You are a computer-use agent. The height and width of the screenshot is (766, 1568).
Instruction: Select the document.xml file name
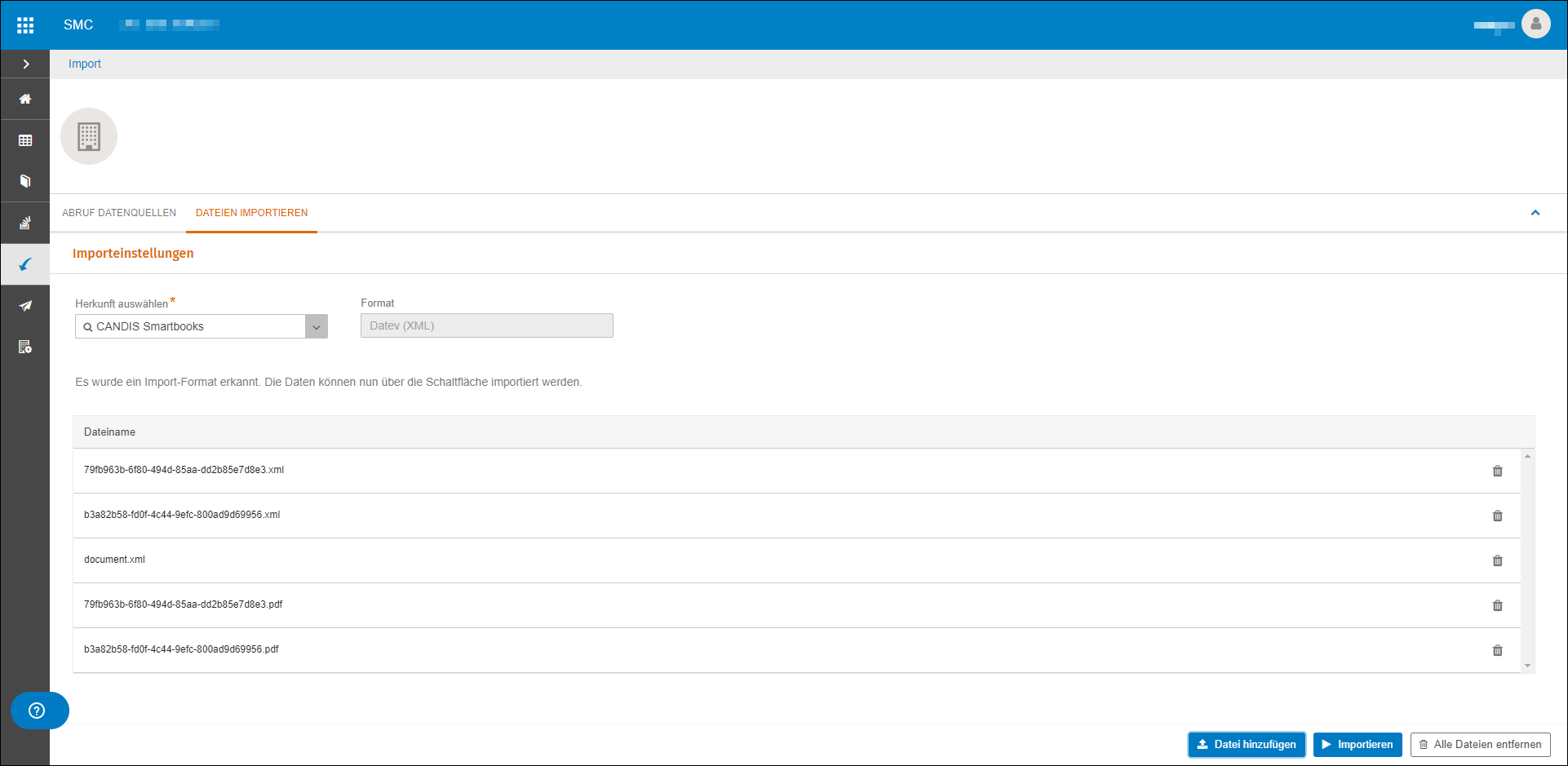tap(114, 560)
